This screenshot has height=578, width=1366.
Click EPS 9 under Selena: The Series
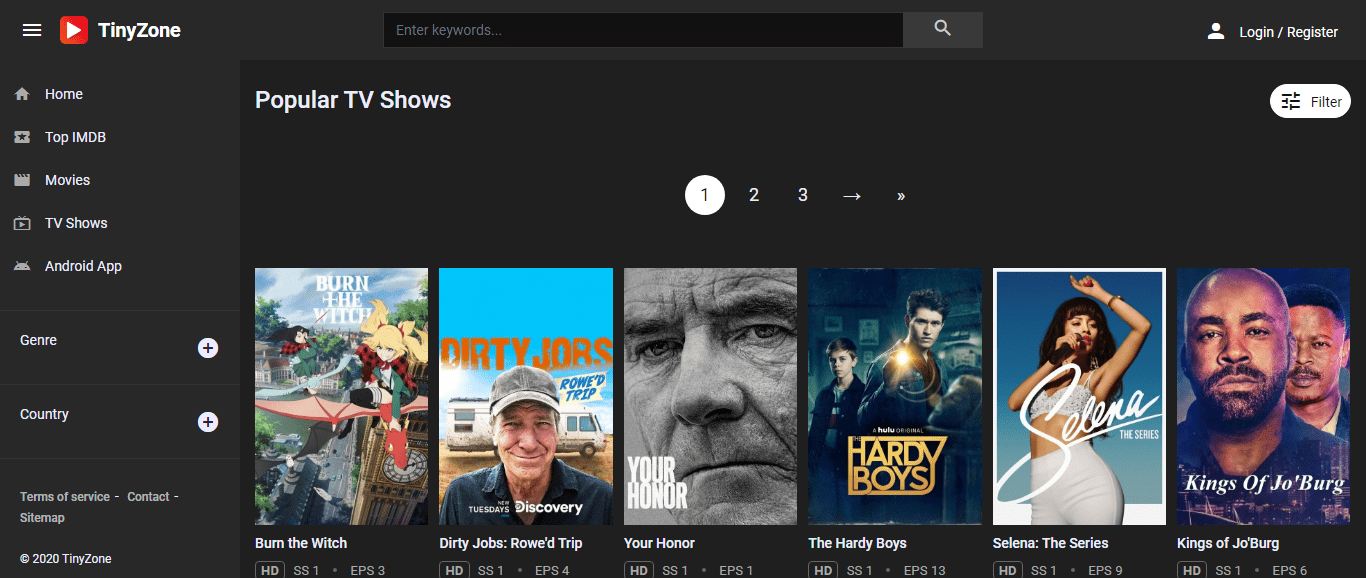1105,571
